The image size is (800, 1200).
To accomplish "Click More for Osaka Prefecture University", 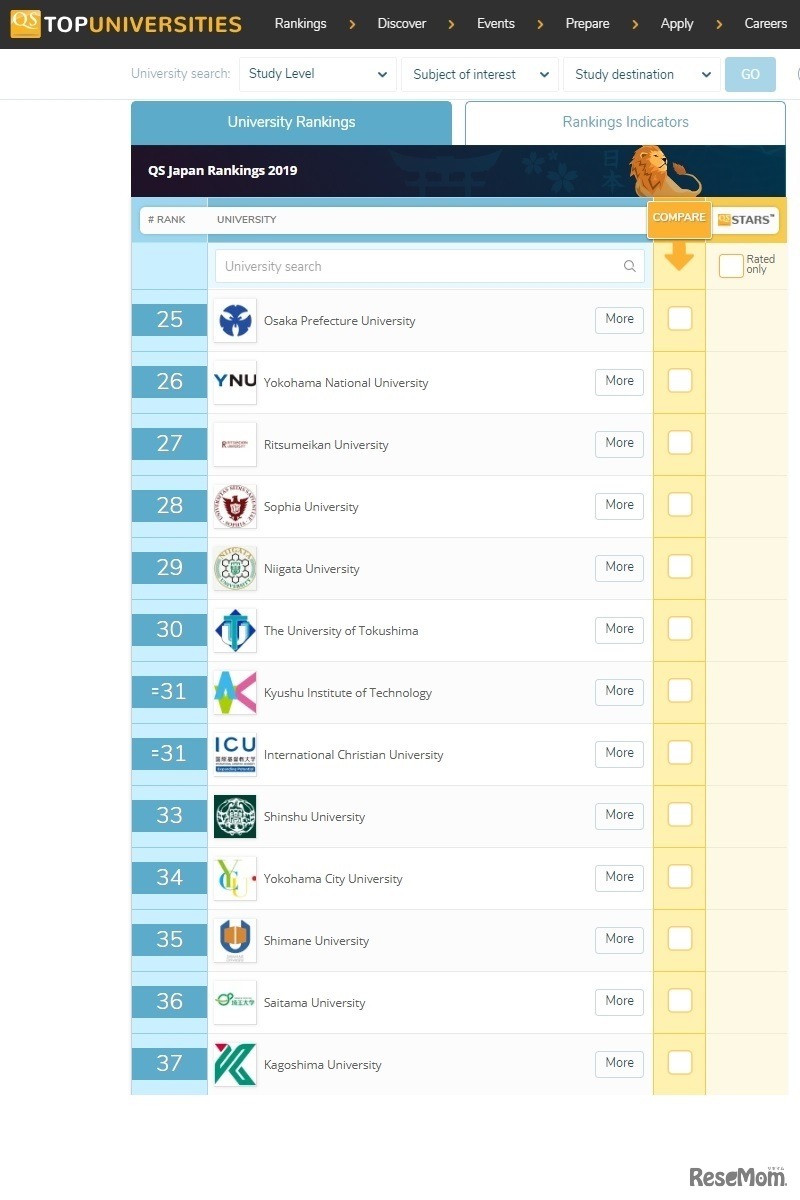I will (x=619, y=319).
